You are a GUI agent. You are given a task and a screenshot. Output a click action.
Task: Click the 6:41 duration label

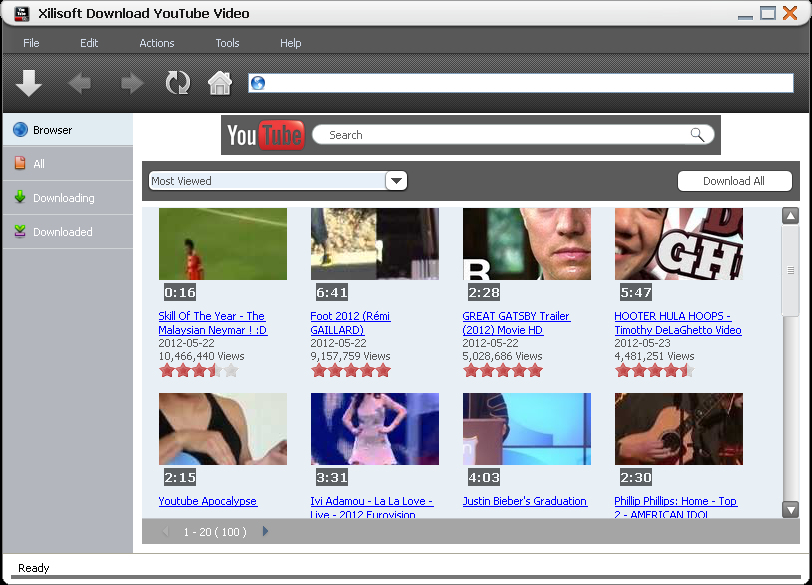click(331, 292)
